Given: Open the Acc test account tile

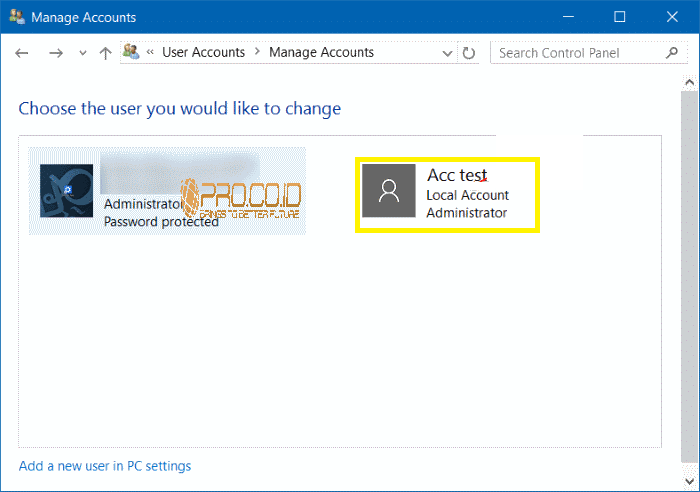Looking at the screenshot, I should (x=447, y=195).
